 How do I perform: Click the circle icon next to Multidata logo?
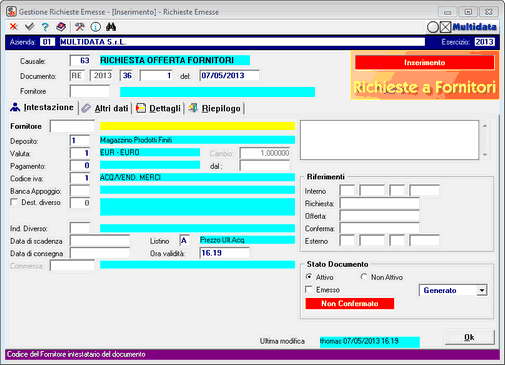point(433,27)
